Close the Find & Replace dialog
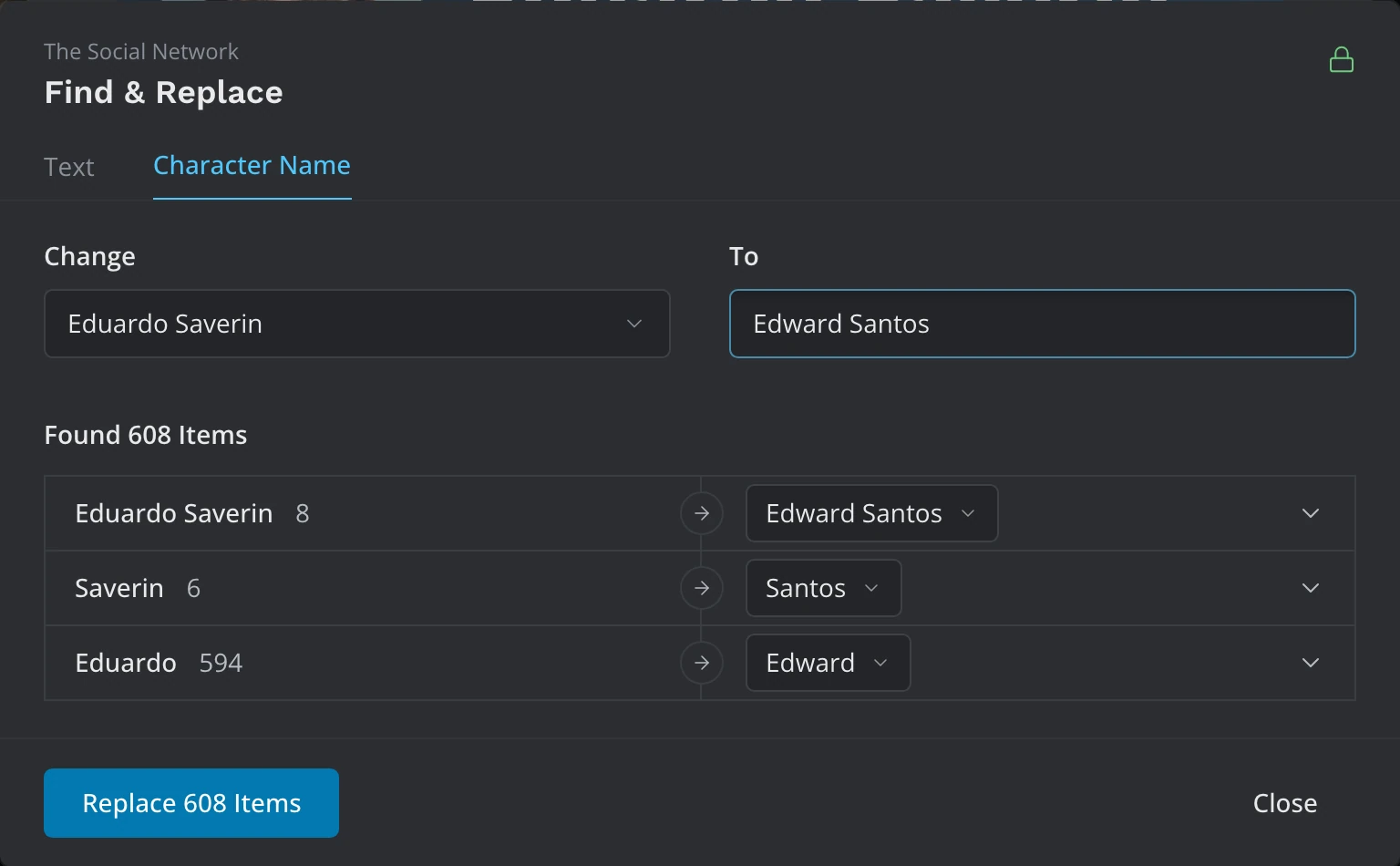 (x=1284, y=803)
